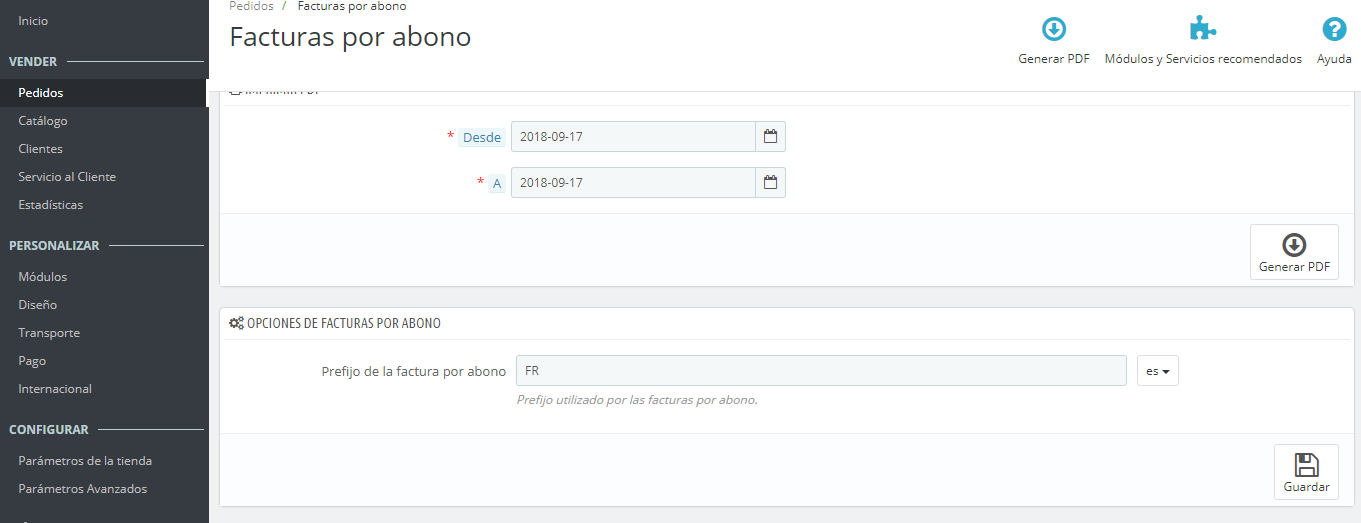Click the Pedidos breadcrumb link

(251, 6)
